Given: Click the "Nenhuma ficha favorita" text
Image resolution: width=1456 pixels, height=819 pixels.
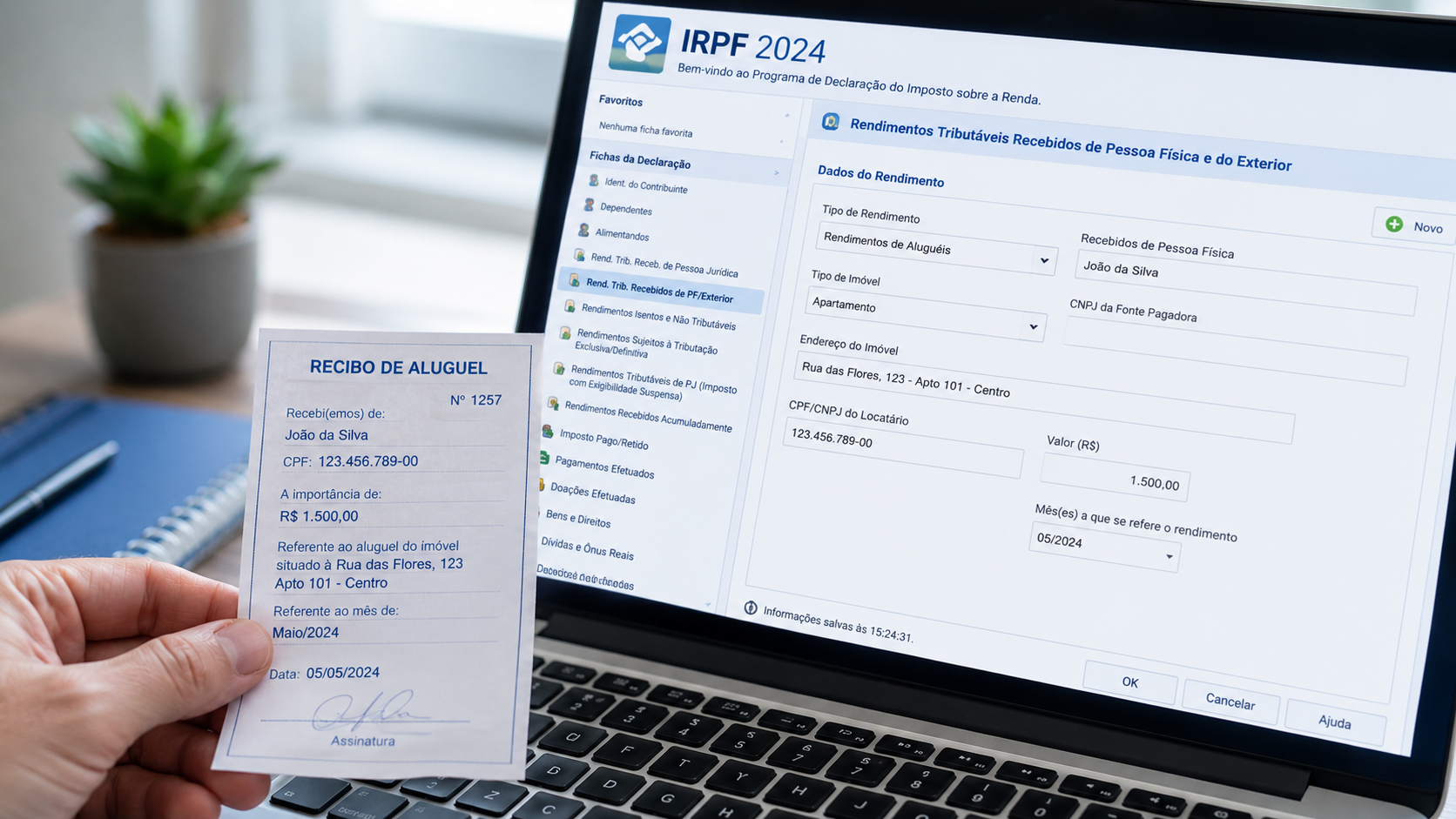Looking at the screenshot, I should click(645, 130).
